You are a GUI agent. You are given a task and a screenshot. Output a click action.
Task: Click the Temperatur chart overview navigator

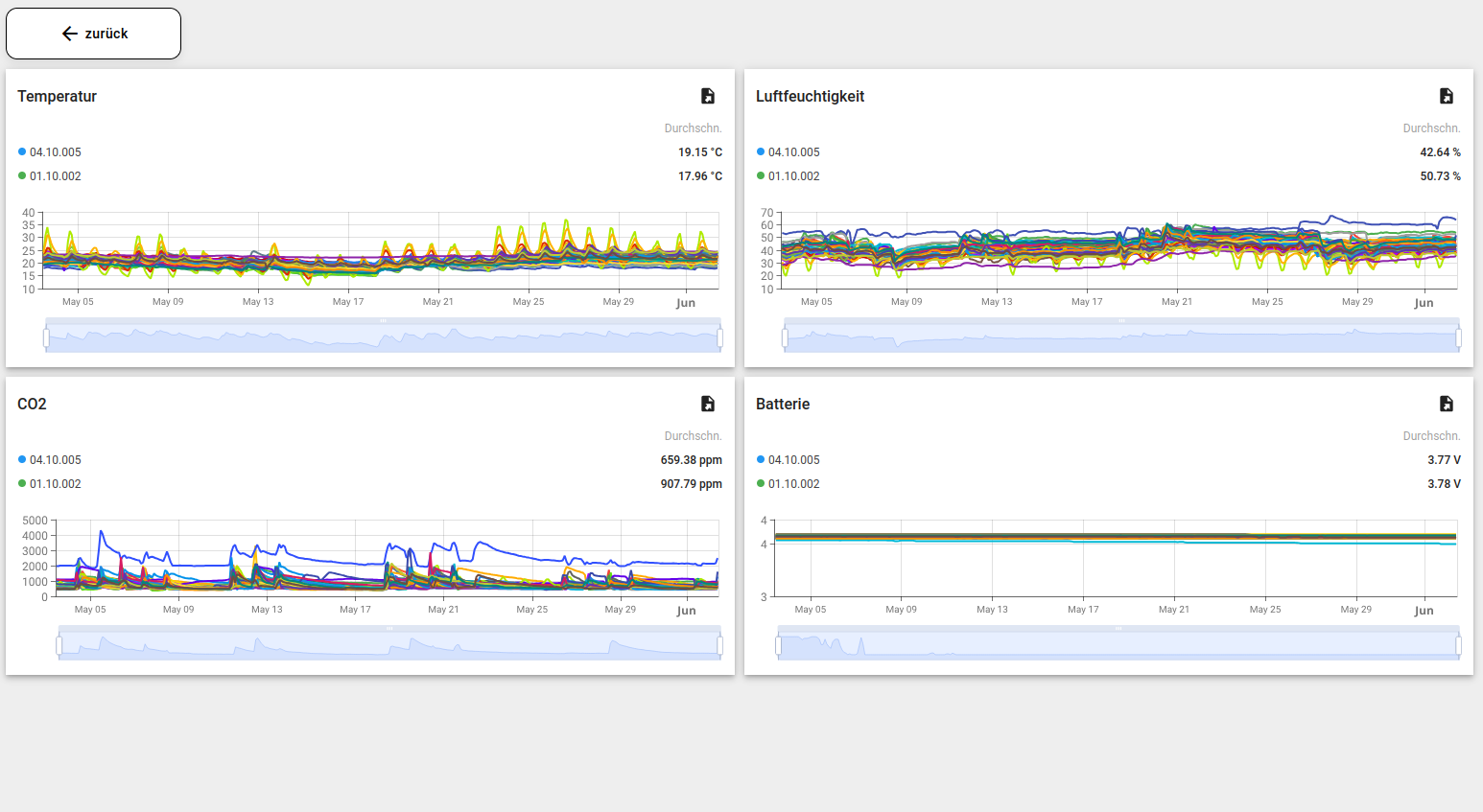click(383, 336)
